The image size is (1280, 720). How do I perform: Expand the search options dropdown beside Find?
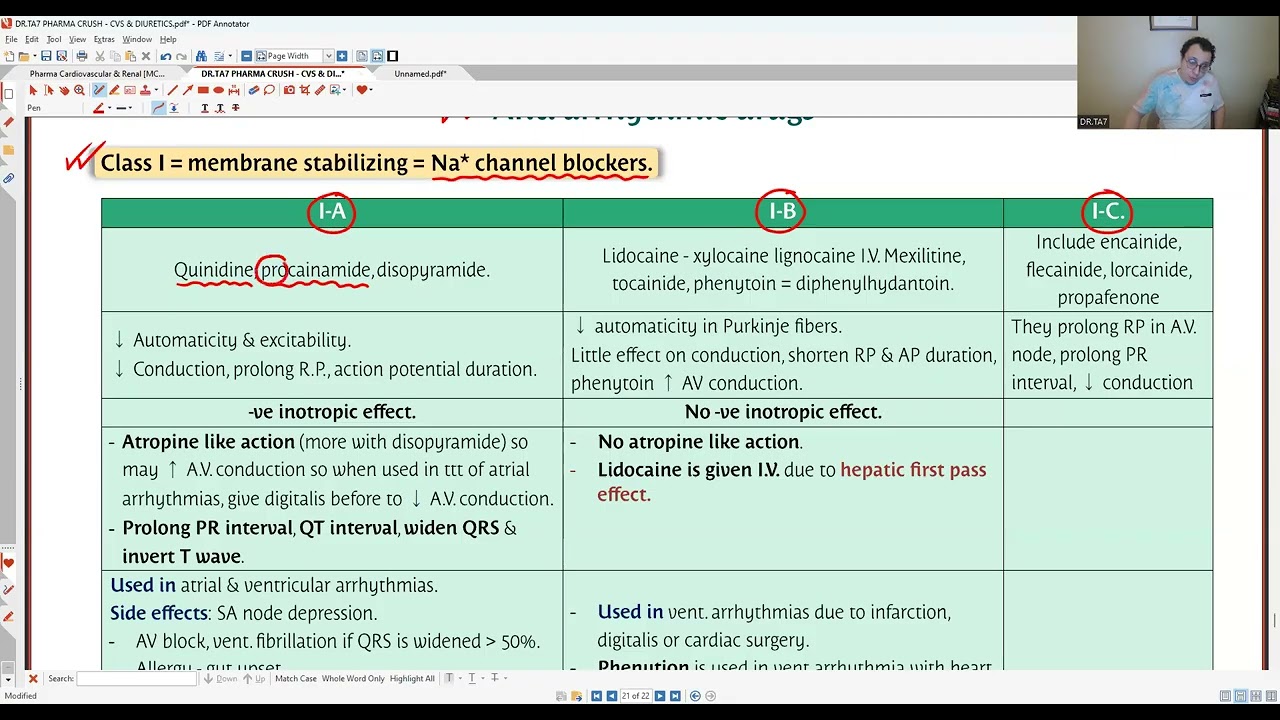(x=230, y=56)
